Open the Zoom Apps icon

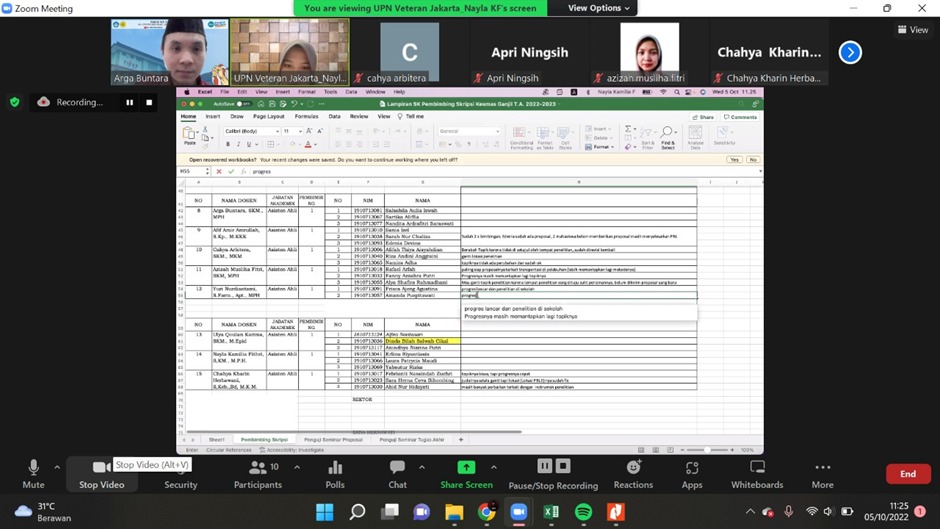692,472
